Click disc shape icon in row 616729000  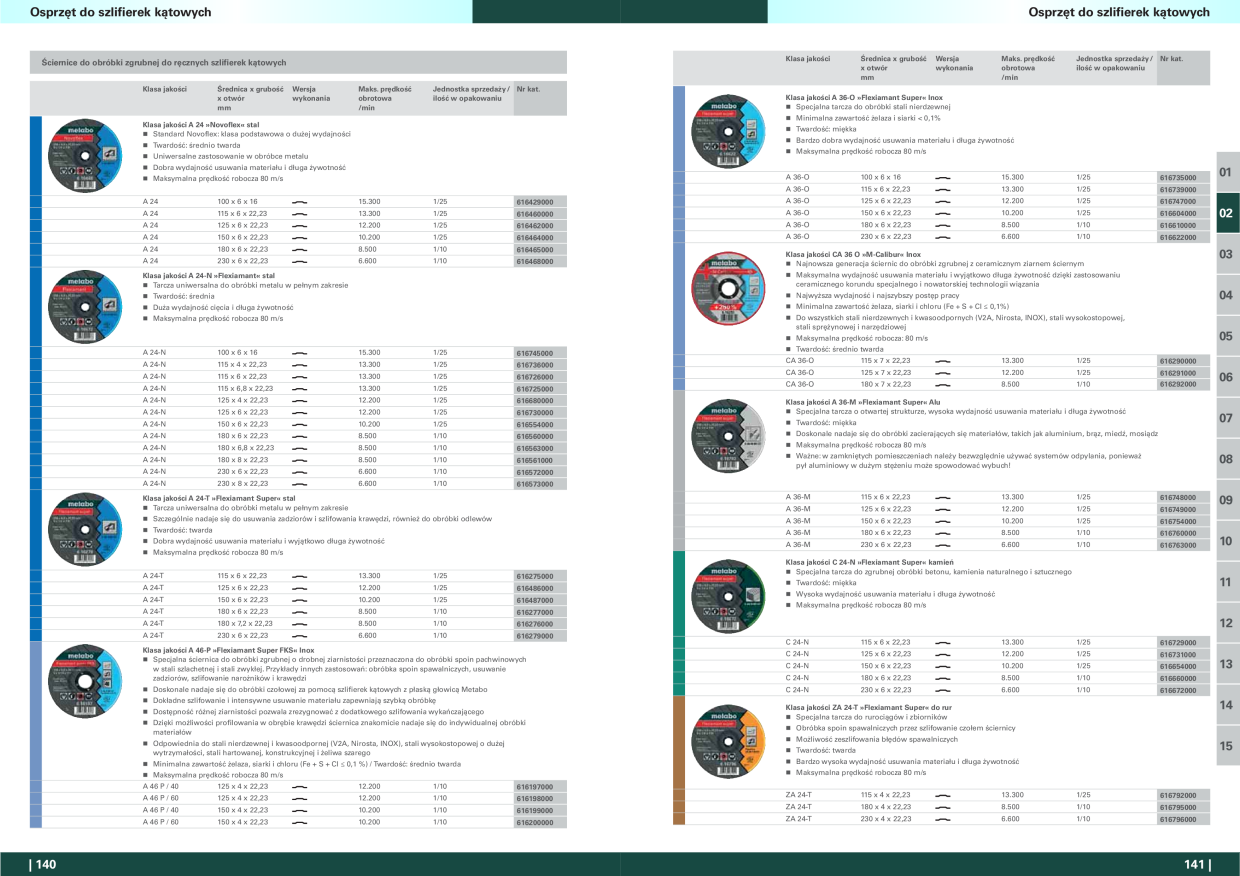[x=942, y=642]
